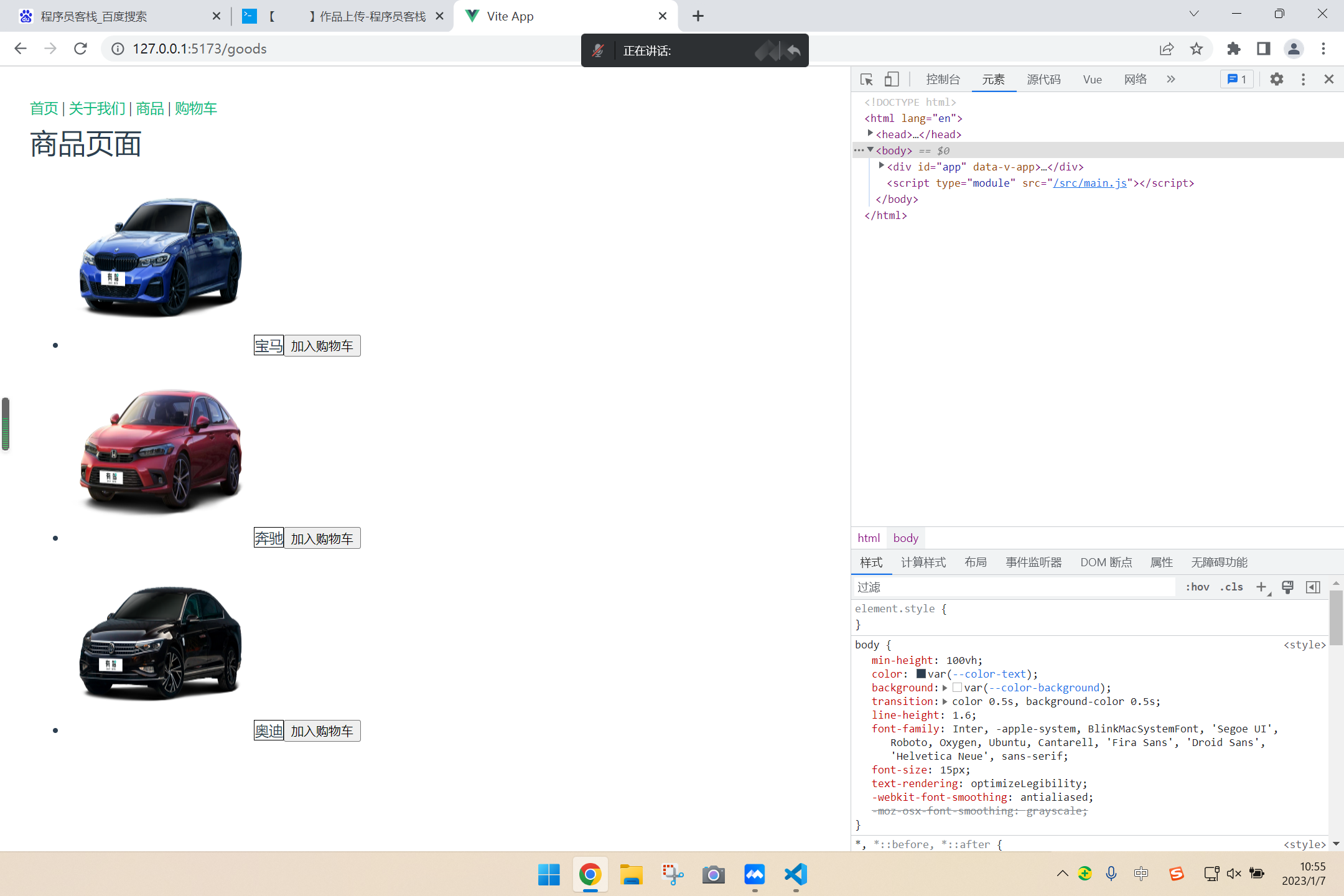This screenshot has width=1344, height=896.
Task: Open the 无障碍功能 pane tab
Action: (x=1219, y=562)
